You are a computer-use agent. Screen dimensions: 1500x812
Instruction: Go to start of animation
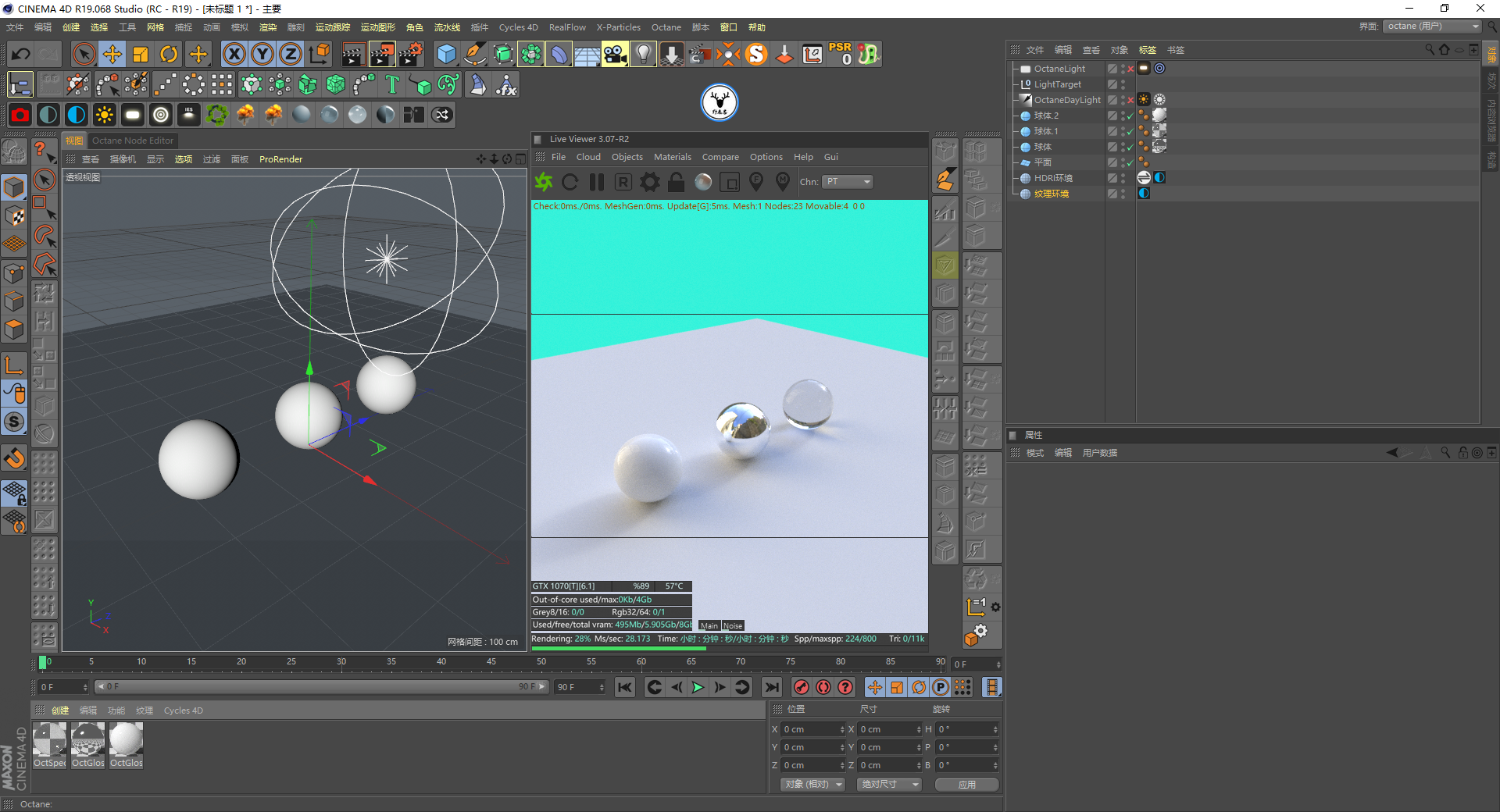click(x=625, y=687)
